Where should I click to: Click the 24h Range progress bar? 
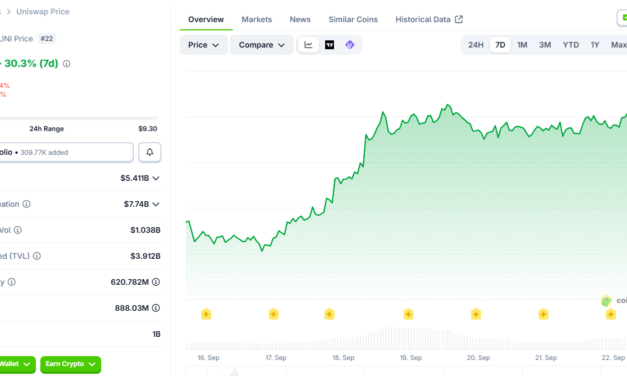tap(78, 118)
